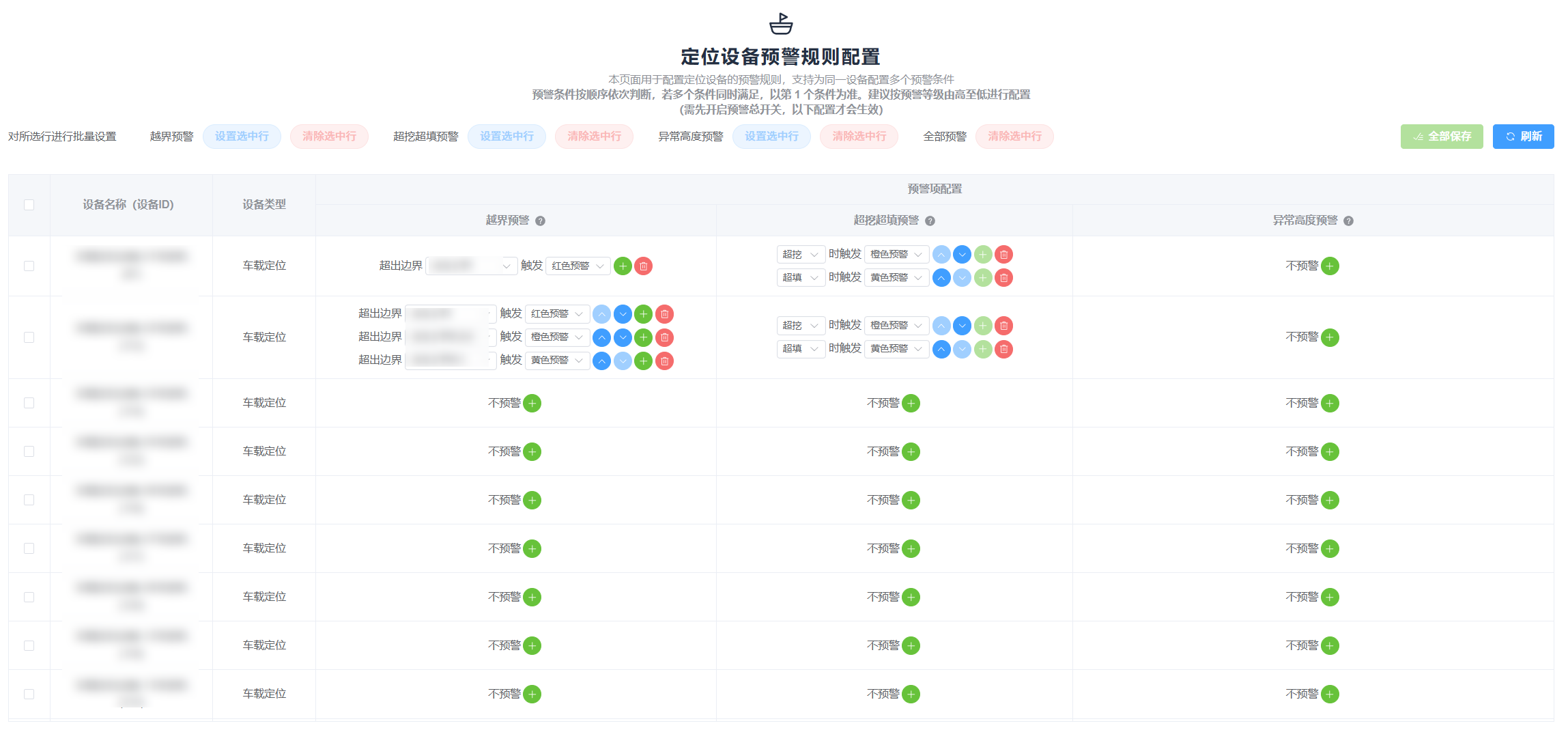Click the boat icon above the page title
The height and width of the screenshot is (730, 1568).
coord(780,23)
